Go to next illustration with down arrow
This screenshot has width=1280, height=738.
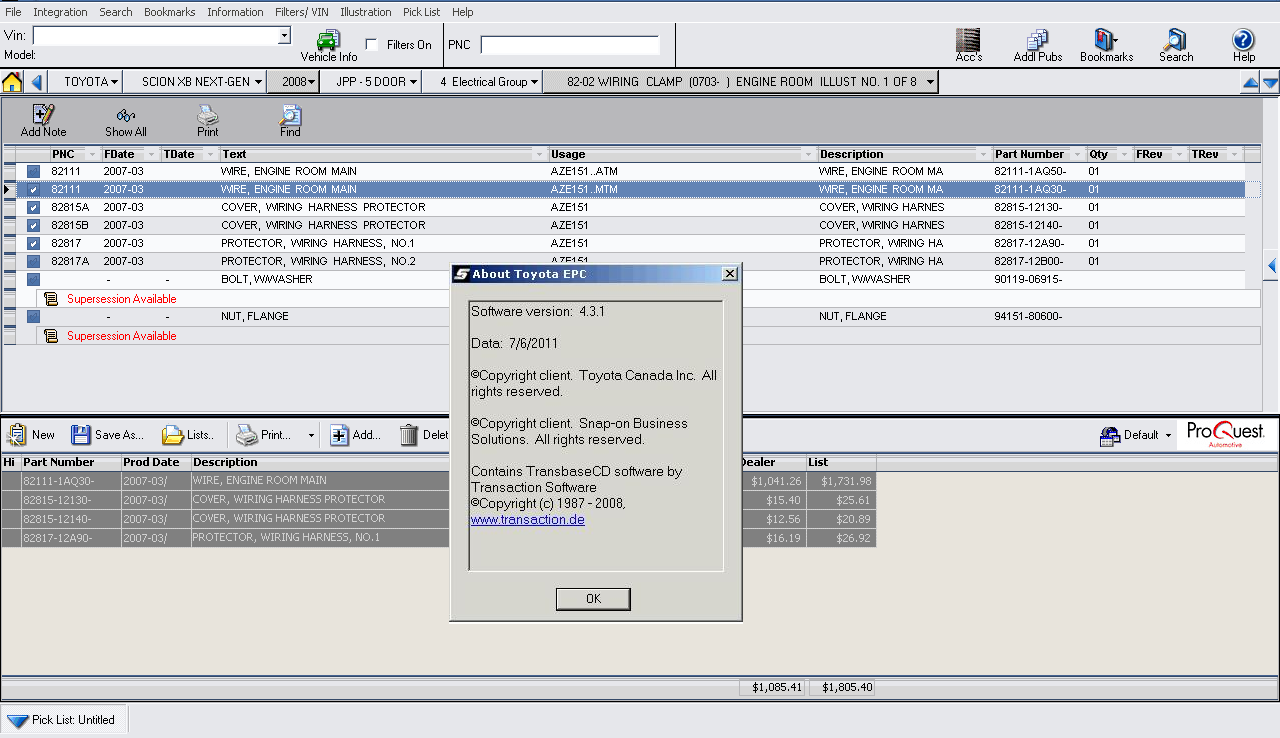click(1270, 83)
